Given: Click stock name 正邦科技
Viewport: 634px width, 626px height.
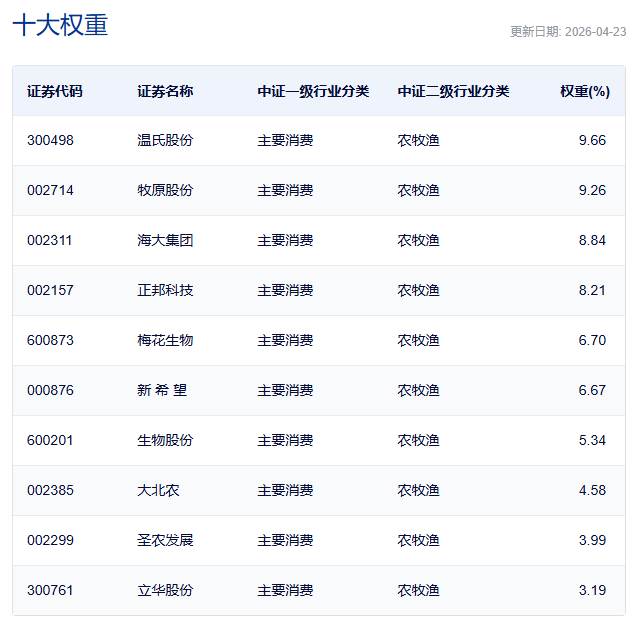Looking at the screenshot, I should point(165,290).
